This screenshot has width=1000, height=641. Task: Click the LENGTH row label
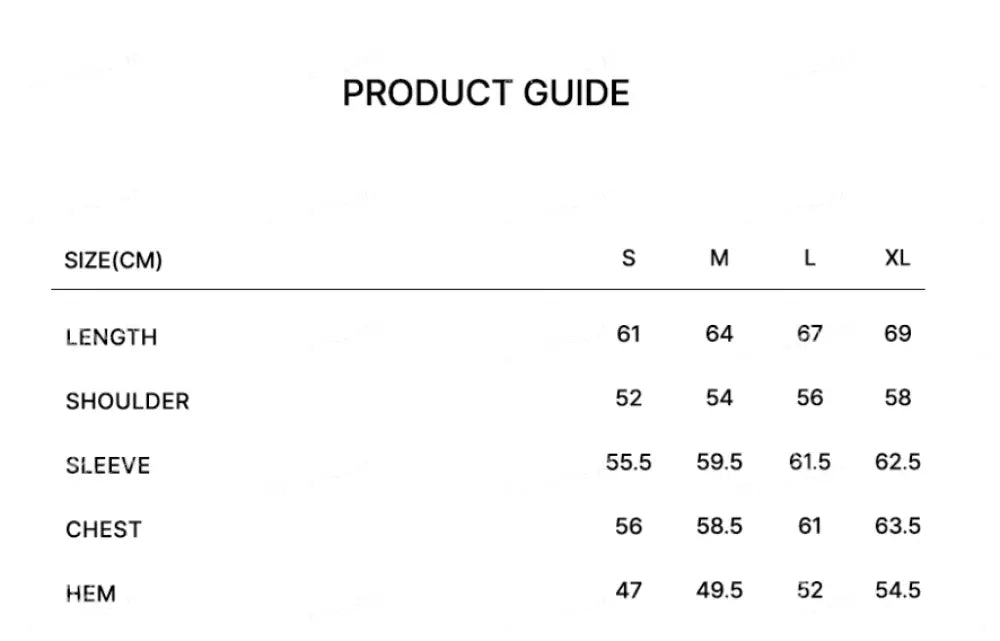[x=111, y=337]
